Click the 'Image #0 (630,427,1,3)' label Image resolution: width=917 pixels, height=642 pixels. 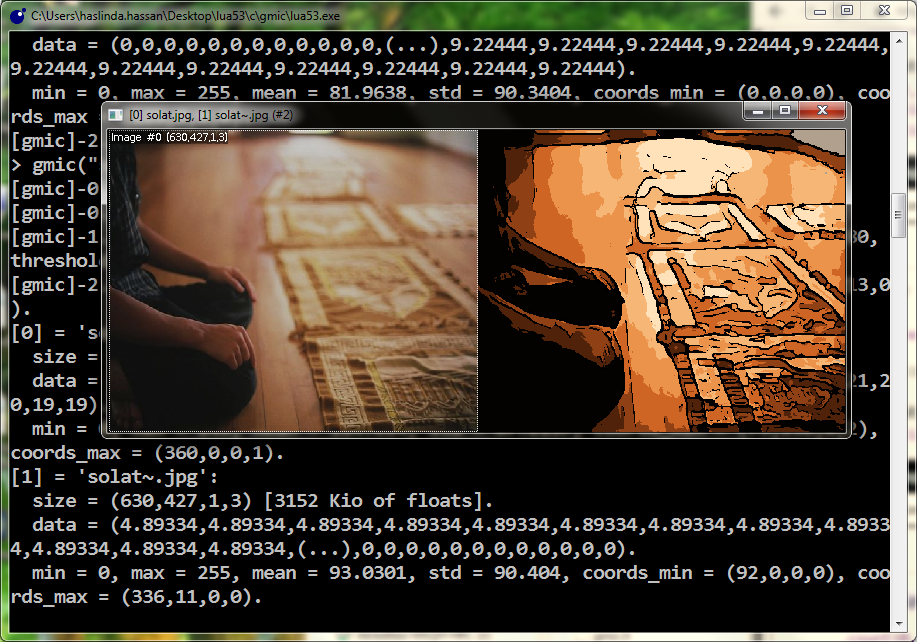169,137
